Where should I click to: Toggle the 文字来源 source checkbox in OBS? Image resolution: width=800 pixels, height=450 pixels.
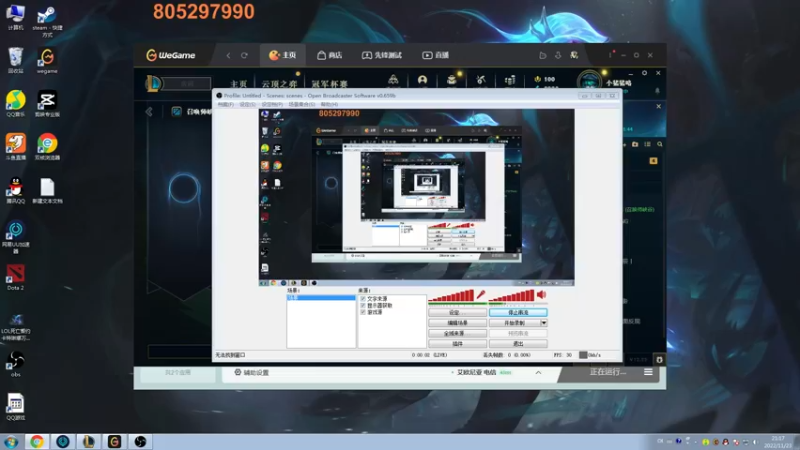[x=363, y=298]
